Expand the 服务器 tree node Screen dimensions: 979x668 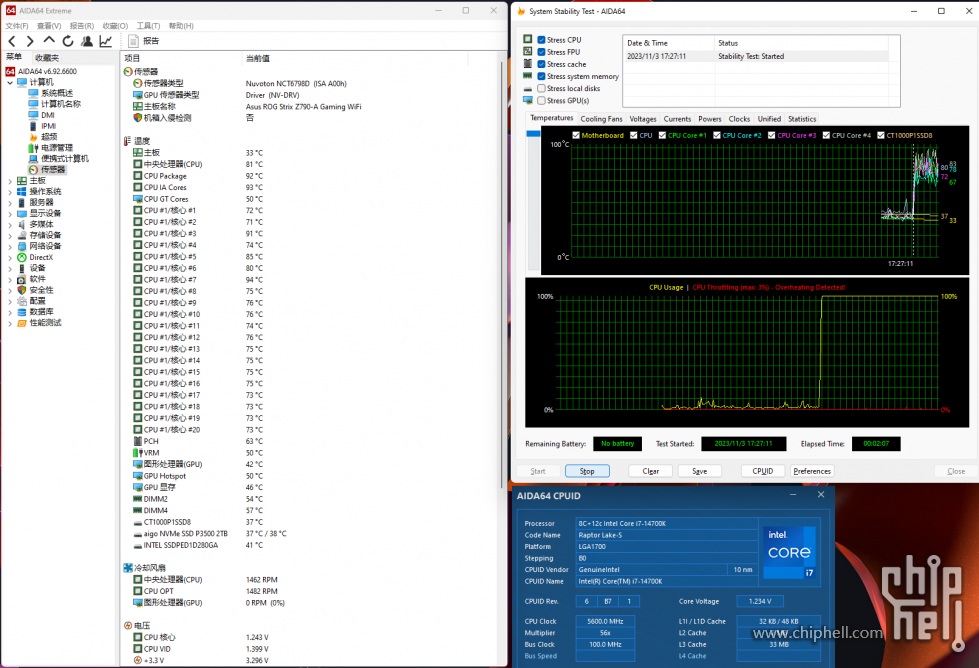tap(10, 203)
